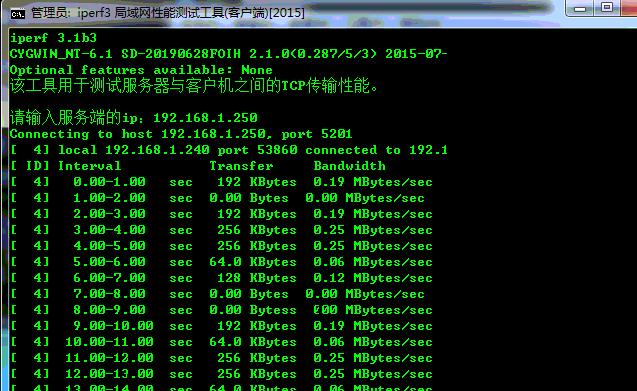This screenshot has height=391, width=637.
Task: Click the '6.00-7.00' interval row
Action: click(x=221, y=278)
